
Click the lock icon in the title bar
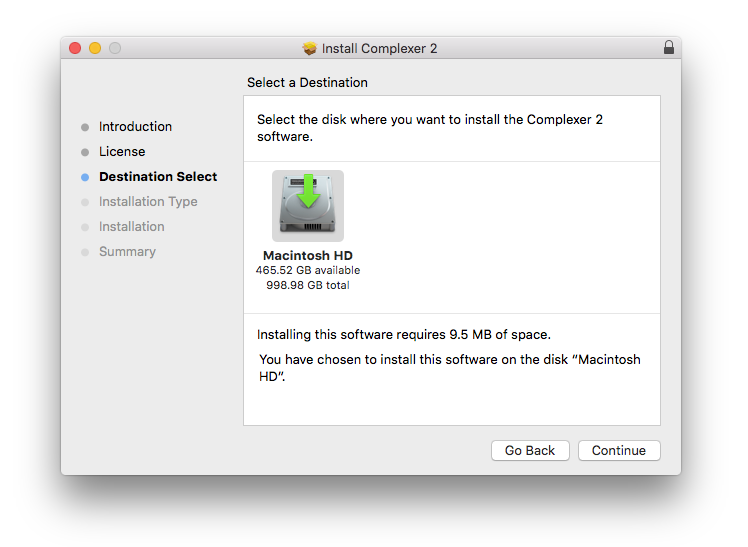pyautogui.click(x=669, y=48)
